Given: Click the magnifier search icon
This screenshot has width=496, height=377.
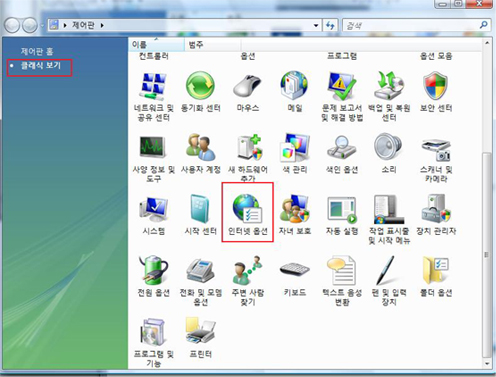Looking at the screenshot, I should click(484, 25).
